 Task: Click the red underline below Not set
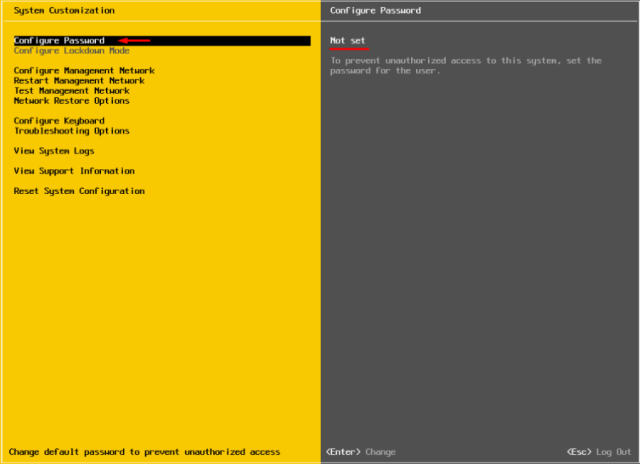[x=348, y=47]
